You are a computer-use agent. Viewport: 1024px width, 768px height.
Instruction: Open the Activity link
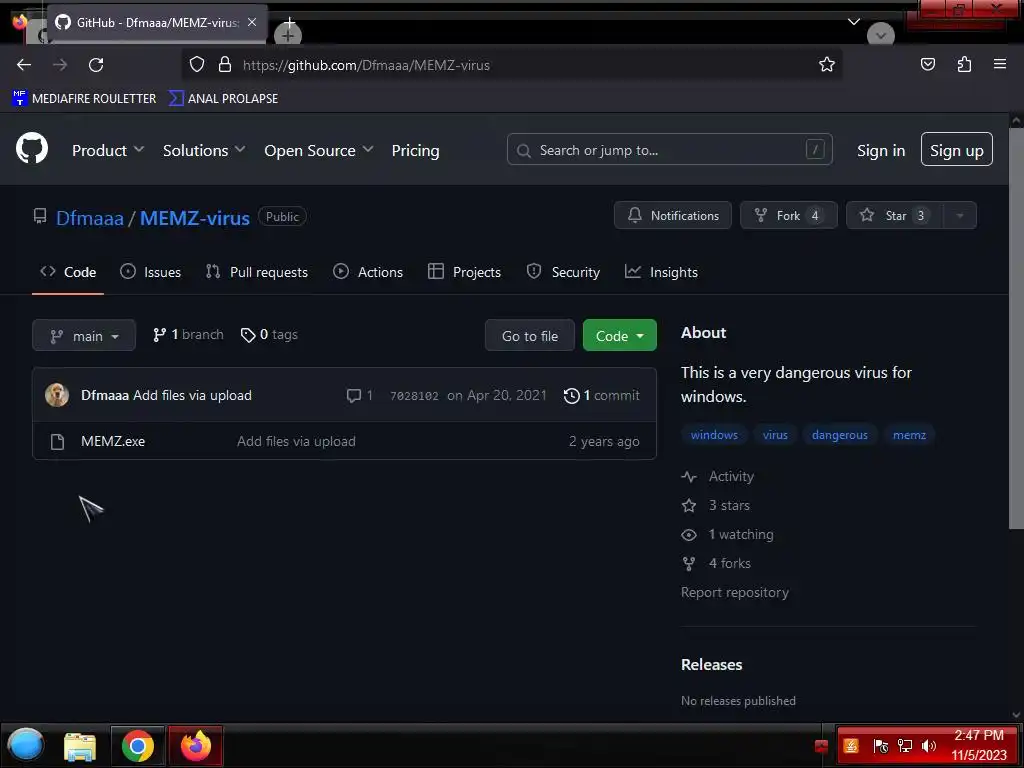coord(718,477)
